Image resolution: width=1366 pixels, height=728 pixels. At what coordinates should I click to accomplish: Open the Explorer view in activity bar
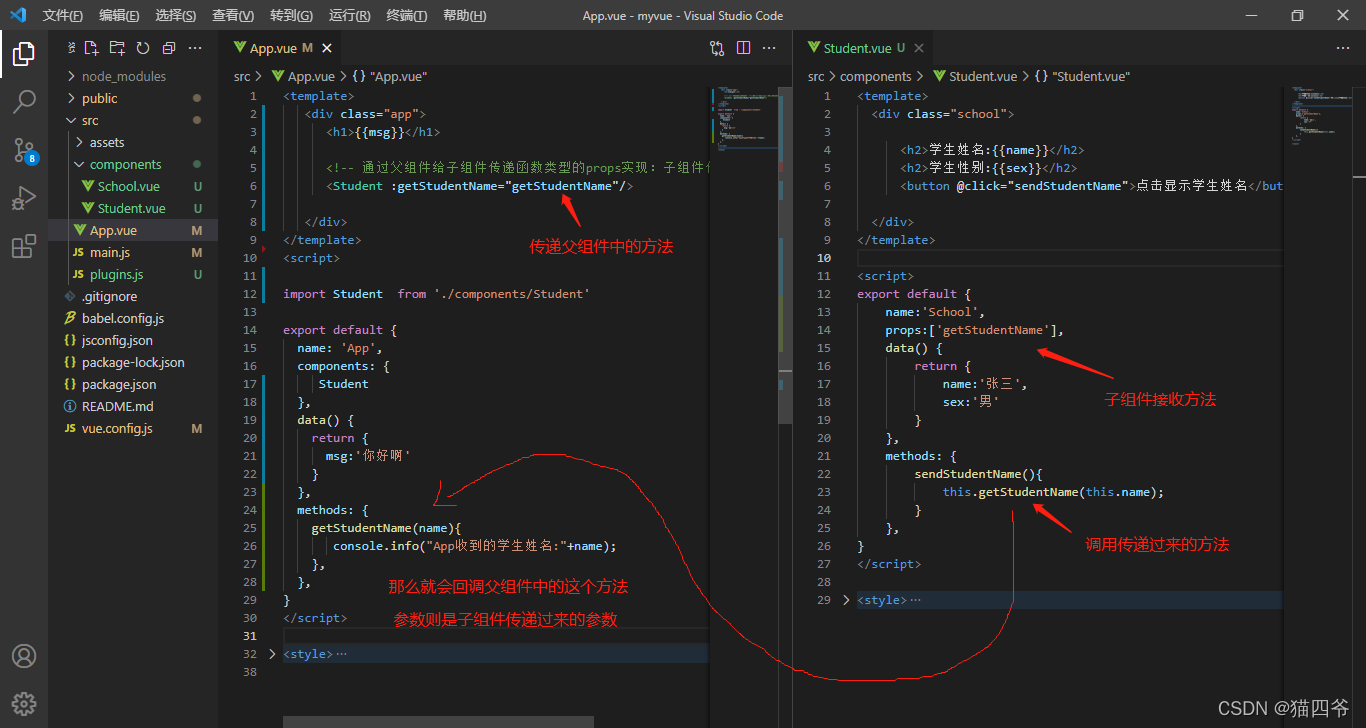point(24,53)
